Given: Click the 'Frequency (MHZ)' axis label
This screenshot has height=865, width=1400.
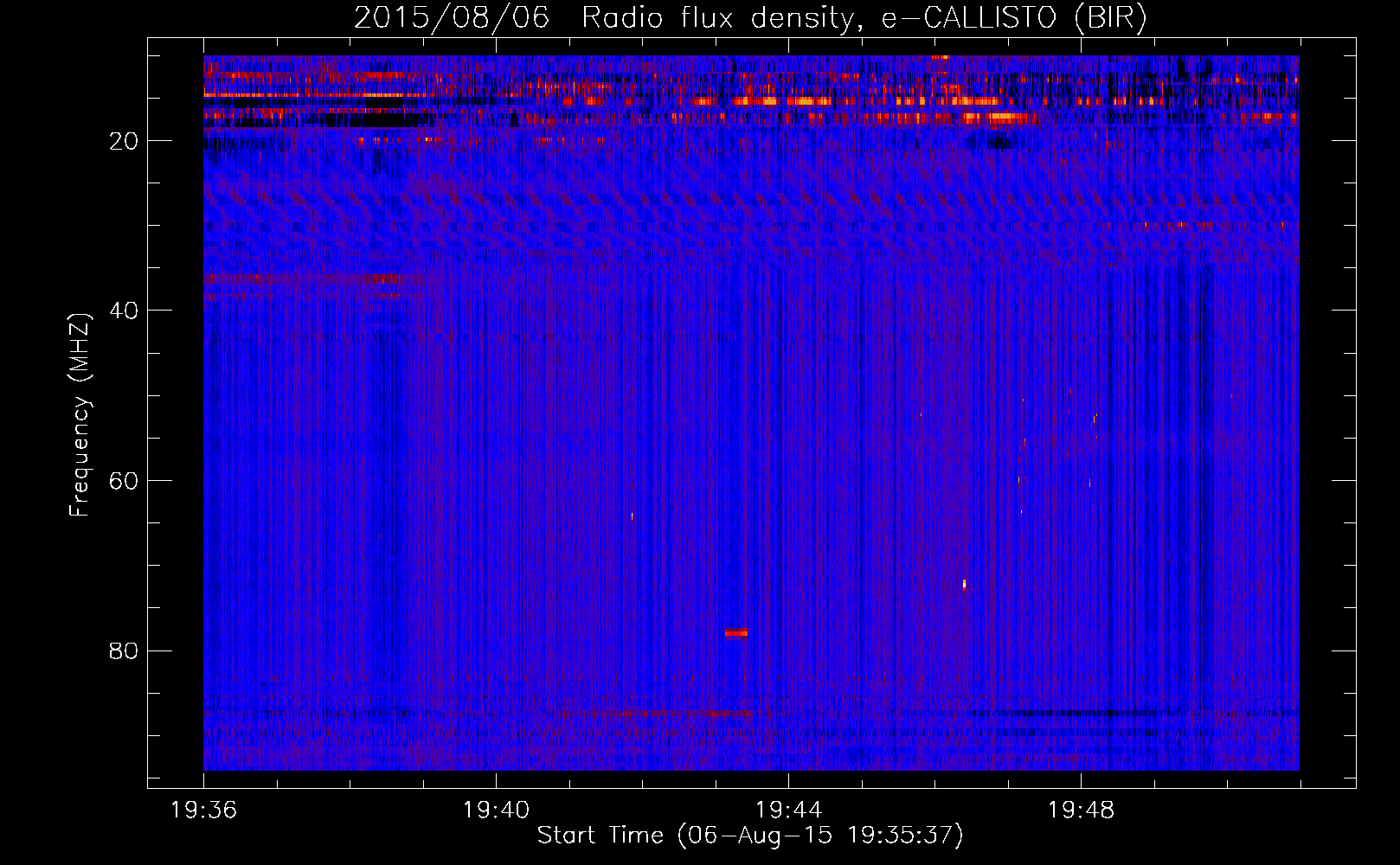Looking at the screenshot, I should tap(80, 415).
